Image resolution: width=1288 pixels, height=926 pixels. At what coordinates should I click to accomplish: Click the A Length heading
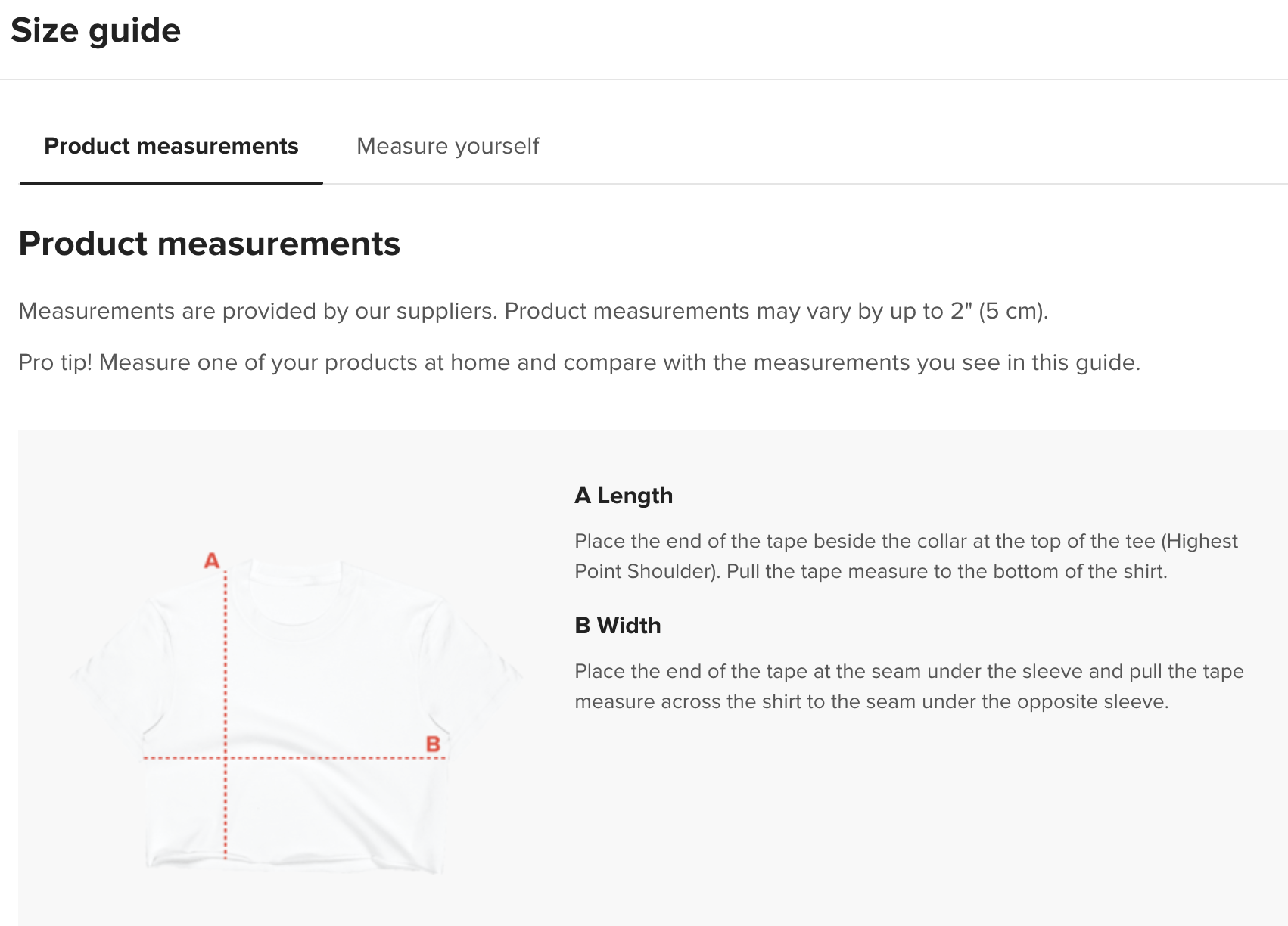coord(624,496)
